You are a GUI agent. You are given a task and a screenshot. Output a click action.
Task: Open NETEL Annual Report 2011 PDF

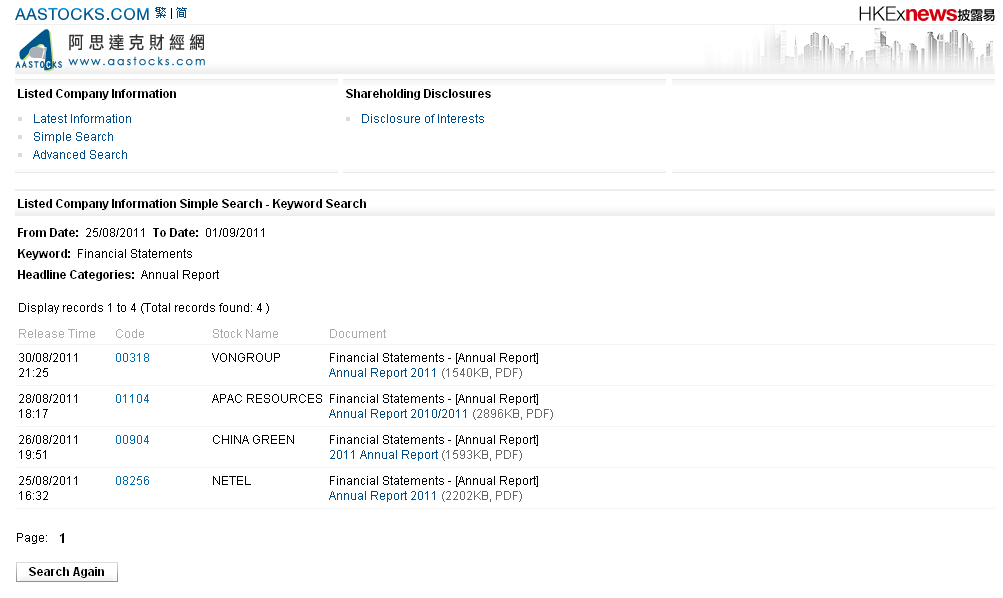(383, 496)
